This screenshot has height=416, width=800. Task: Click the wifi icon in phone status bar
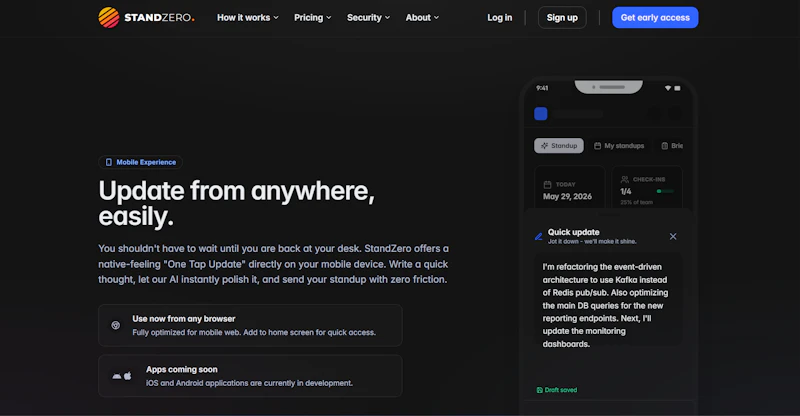pos(668,88)
